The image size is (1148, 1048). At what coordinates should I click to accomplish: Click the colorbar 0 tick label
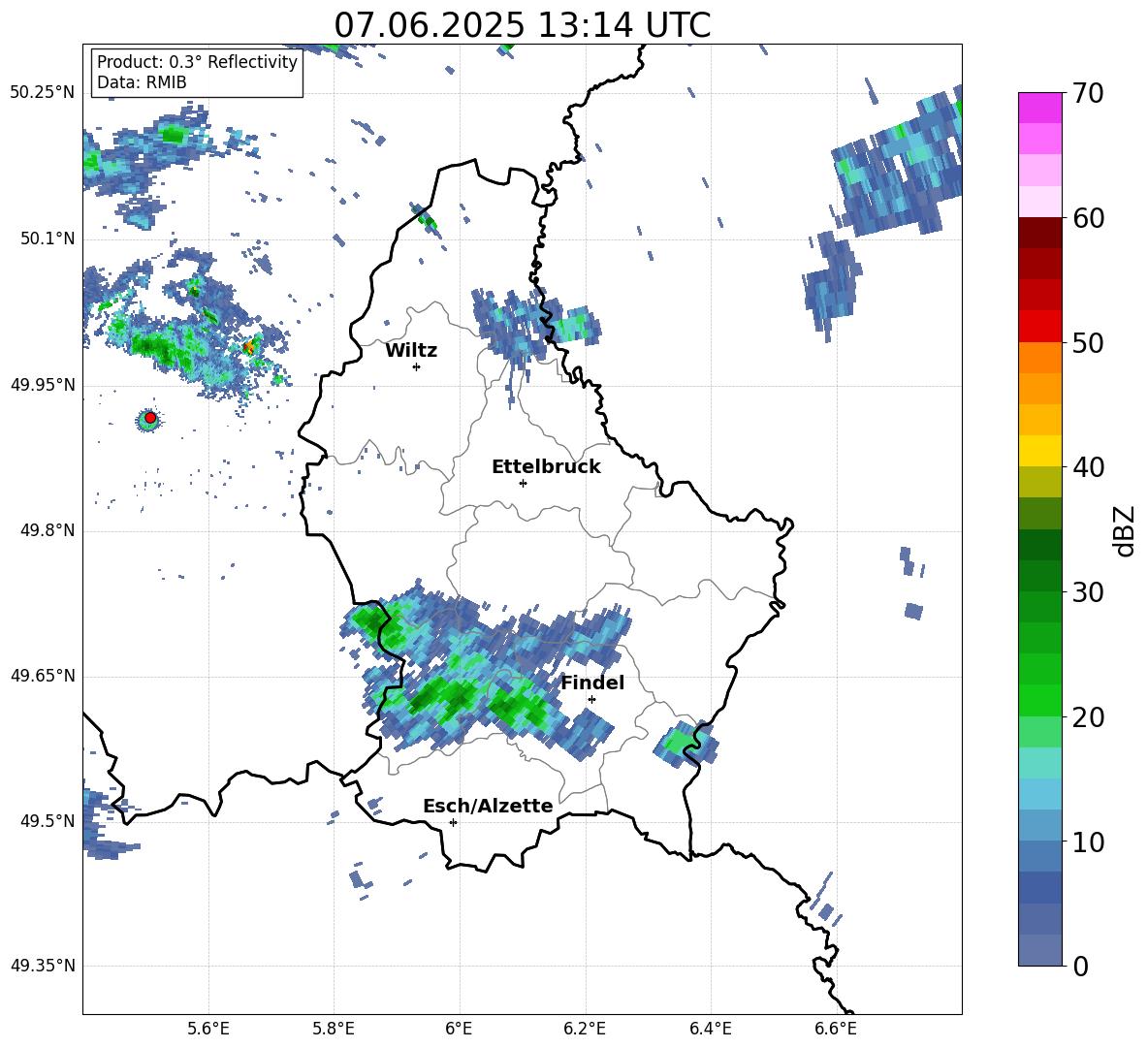click(x=1080, y=967)
